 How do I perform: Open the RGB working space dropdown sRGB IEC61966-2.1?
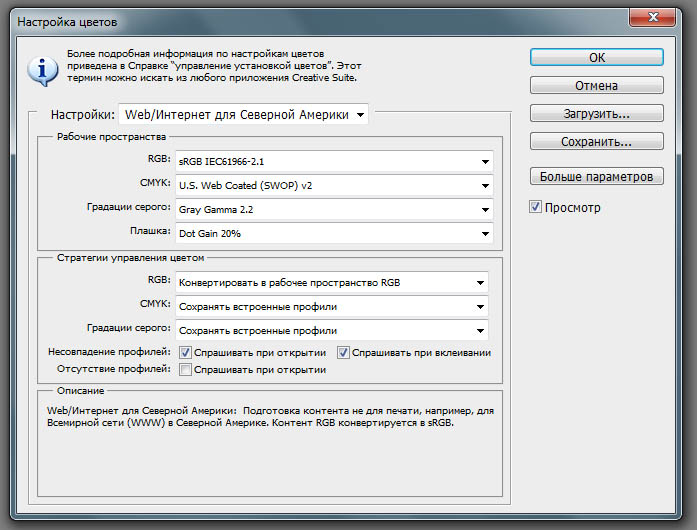click(x=334, y=161)
